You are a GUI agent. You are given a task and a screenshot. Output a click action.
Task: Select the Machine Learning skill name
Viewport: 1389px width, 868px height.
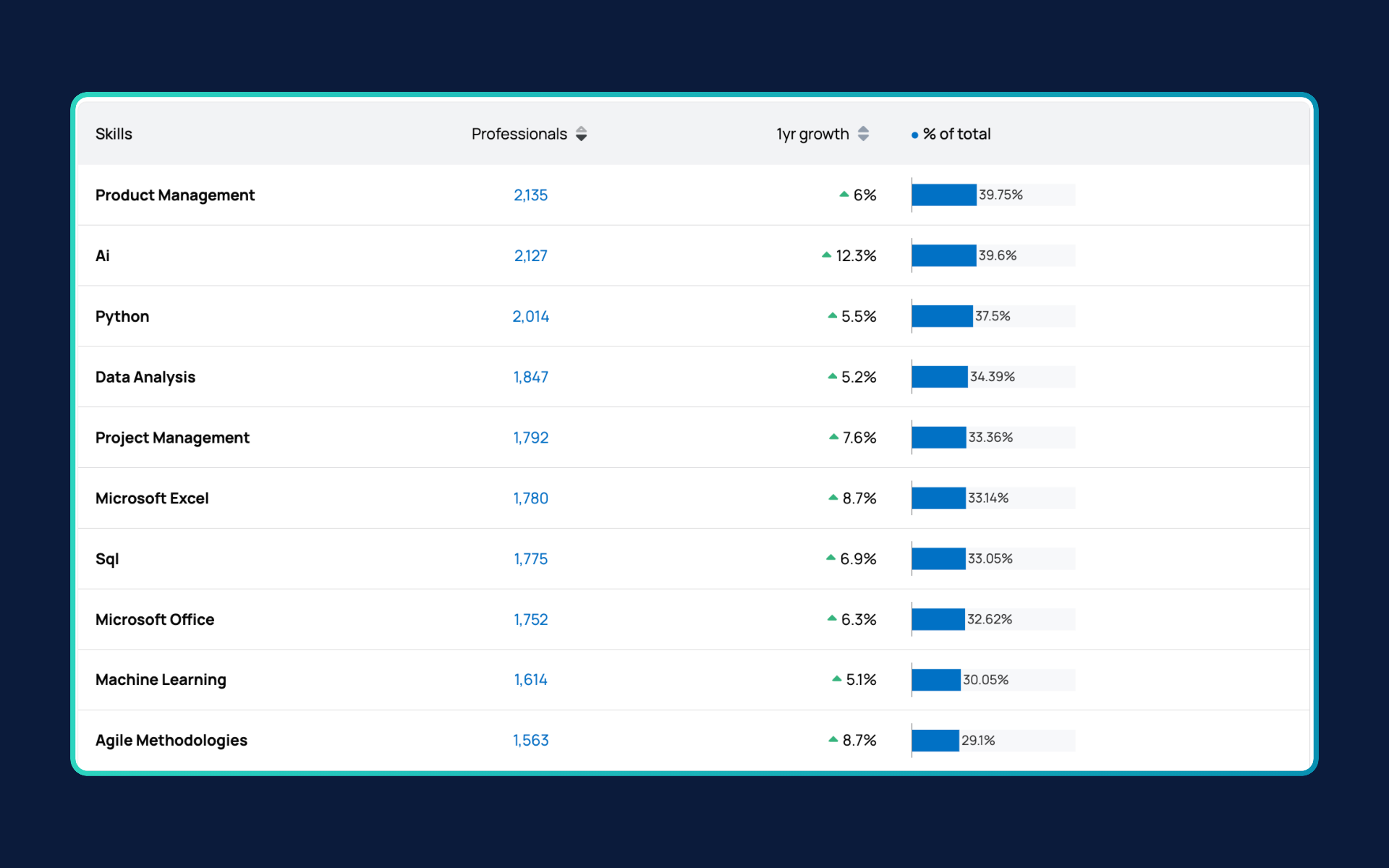pos(161,680)
